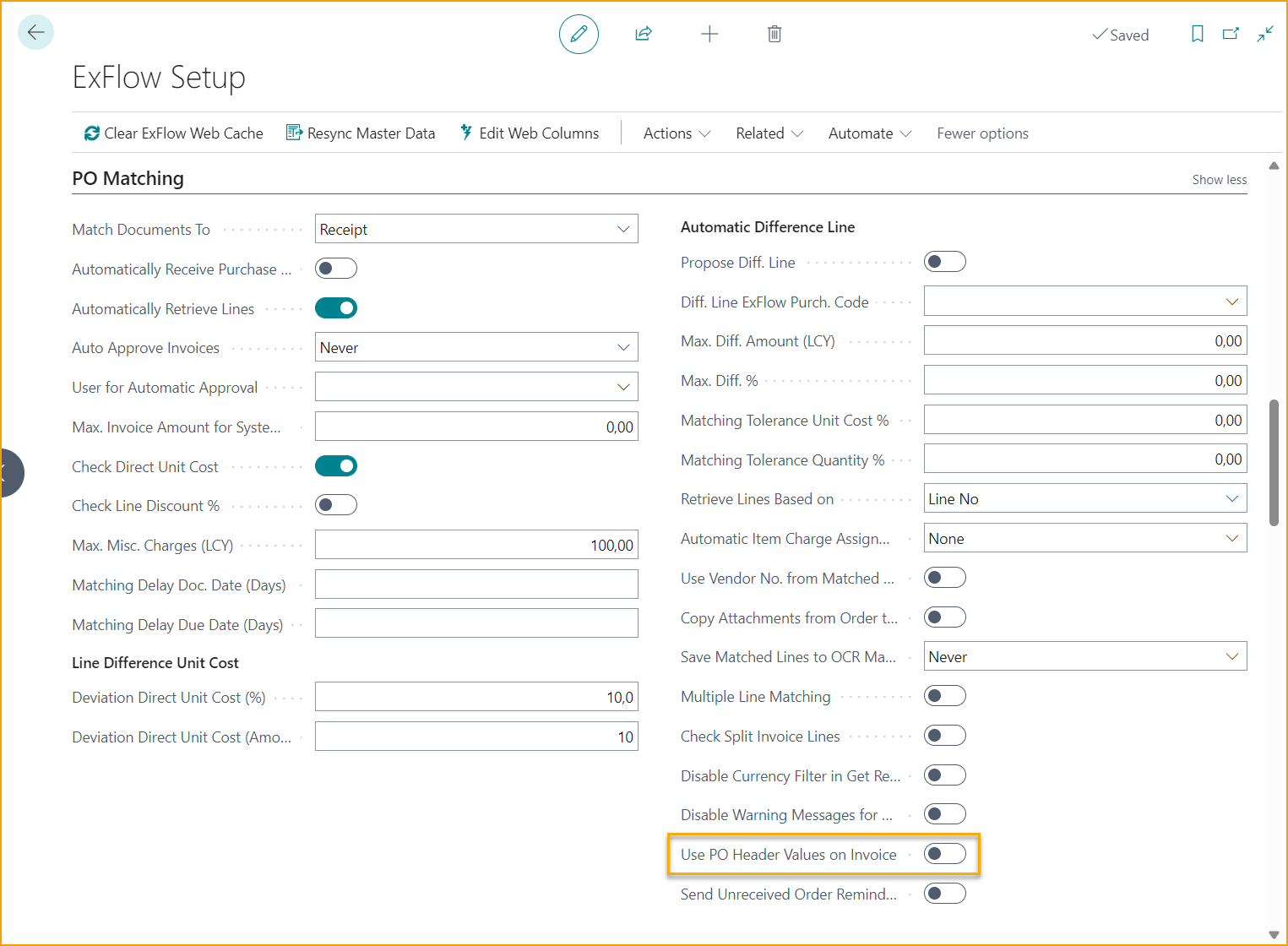Disable Automatically Retrieve Lines switch
This screenshot has height=946, width=1288.
pyautogui.click(x=336, y=308)
